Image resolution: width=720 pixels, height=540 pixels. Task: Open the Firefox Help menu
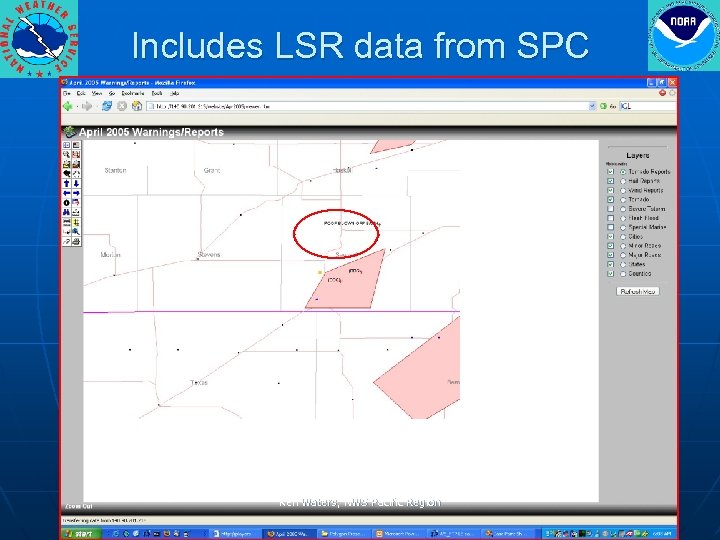coord(174,93)
